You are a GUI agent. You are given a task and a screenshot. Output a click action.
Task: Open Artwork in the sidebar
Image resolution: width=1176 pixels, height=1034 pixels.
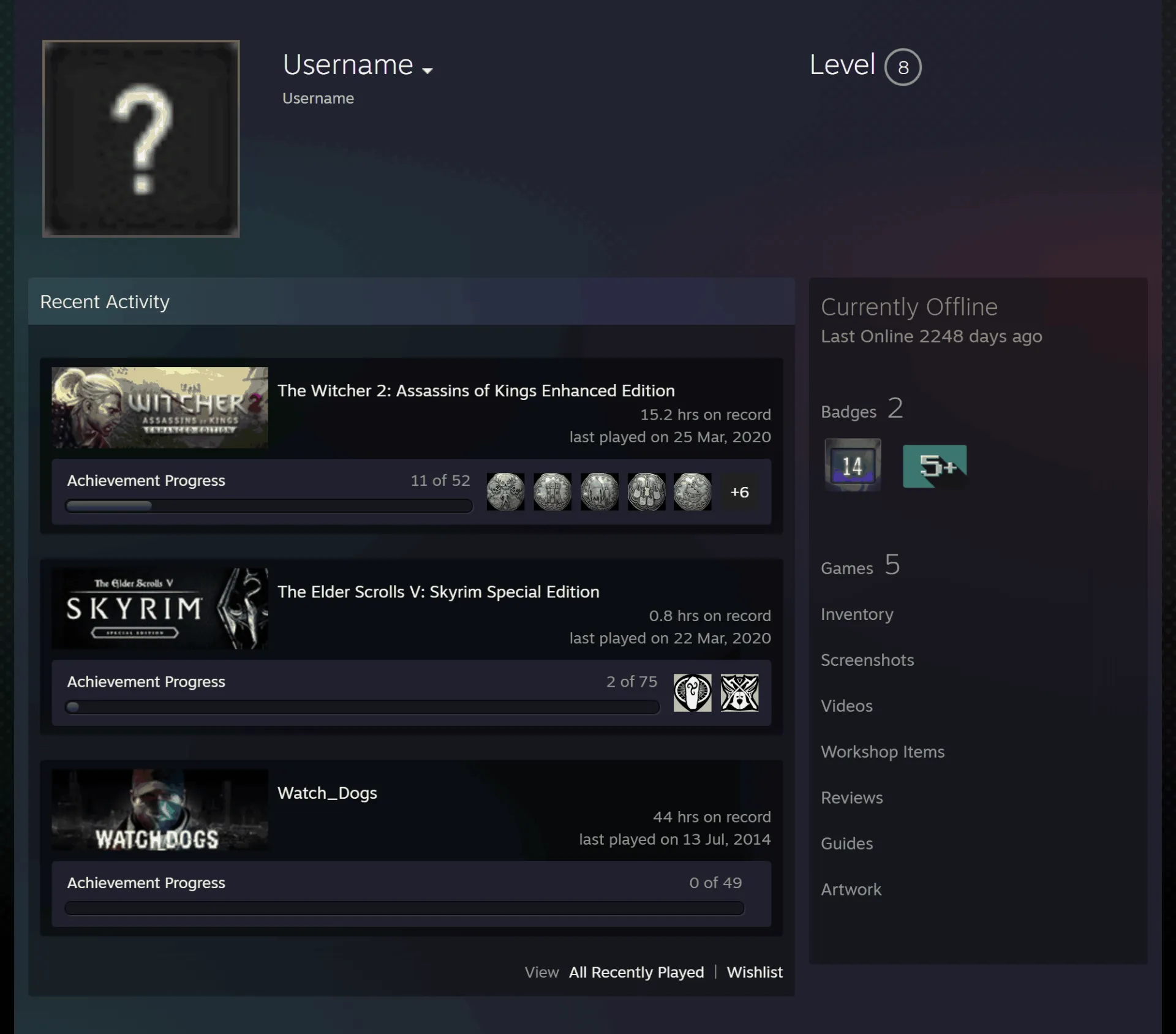click(x=851, y=890)
